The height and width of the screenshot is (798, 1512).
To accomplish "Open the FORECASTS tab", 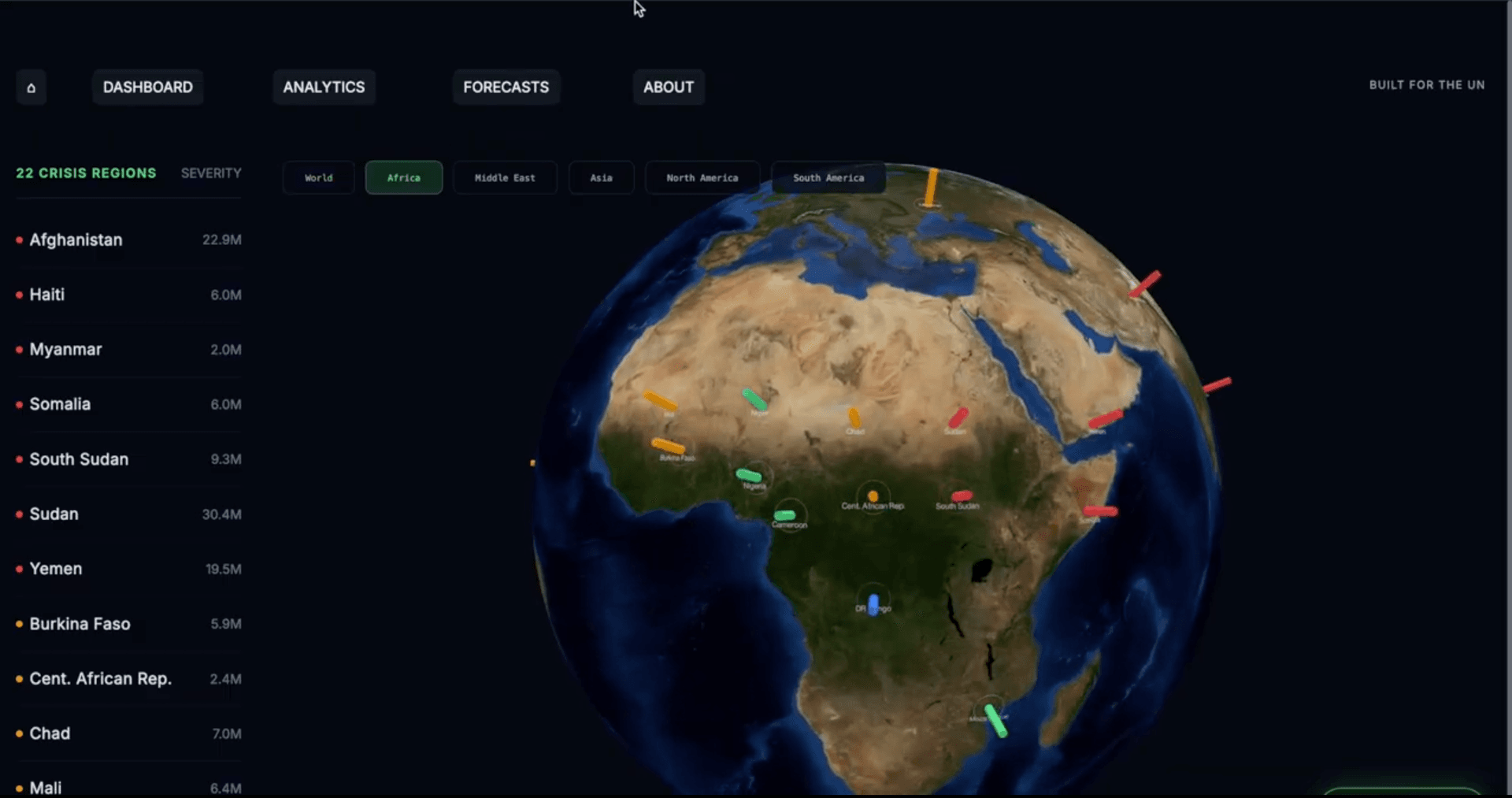I will click(506, 87).
